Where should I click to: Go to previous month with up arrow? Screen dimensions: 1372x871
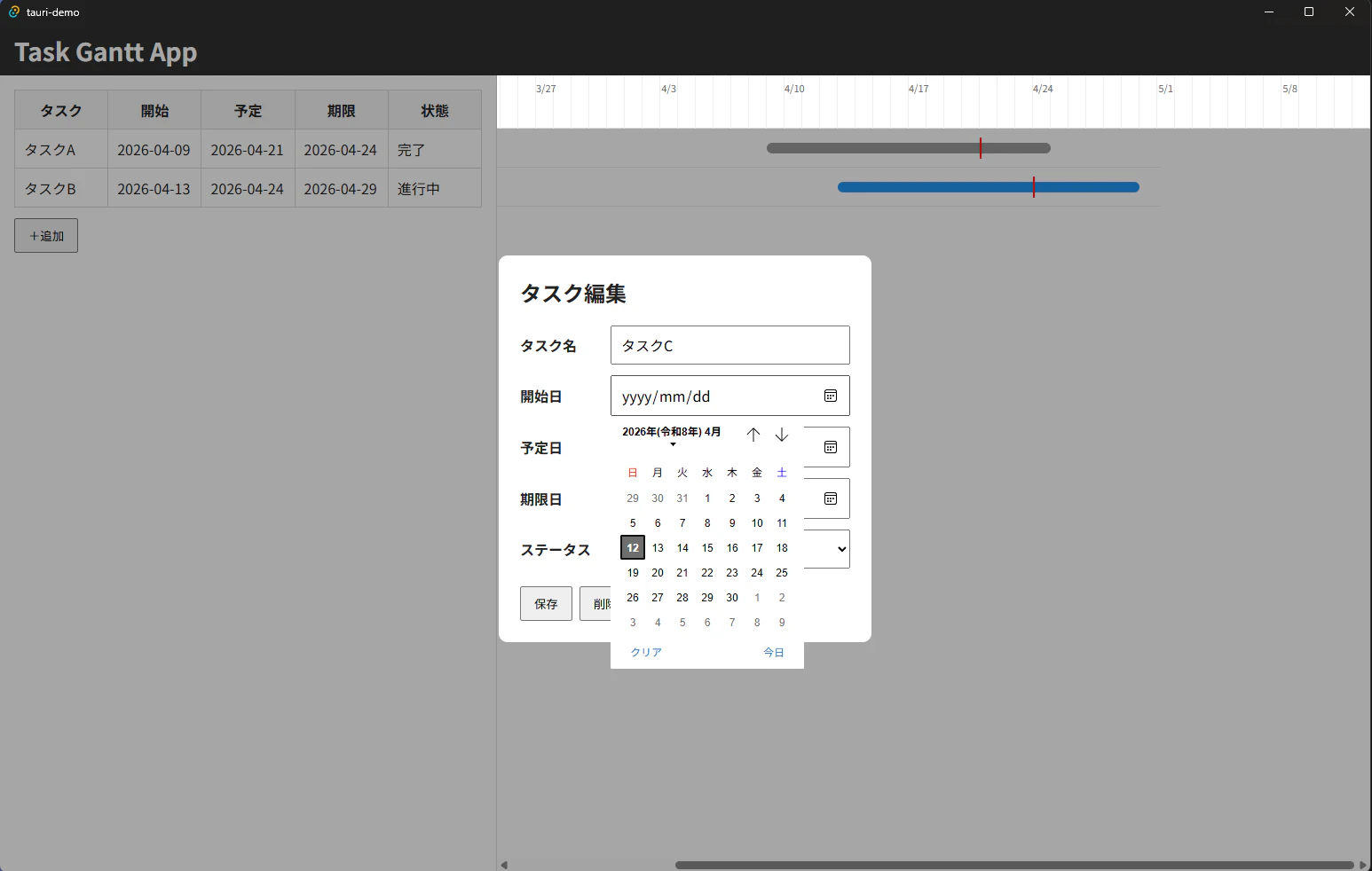pos(753,435)
